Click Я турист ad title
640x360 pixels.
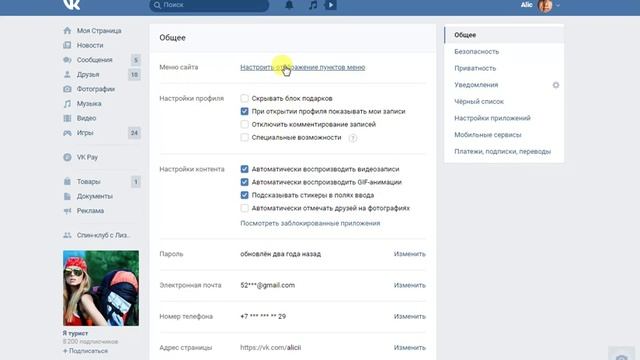[75, 333]
